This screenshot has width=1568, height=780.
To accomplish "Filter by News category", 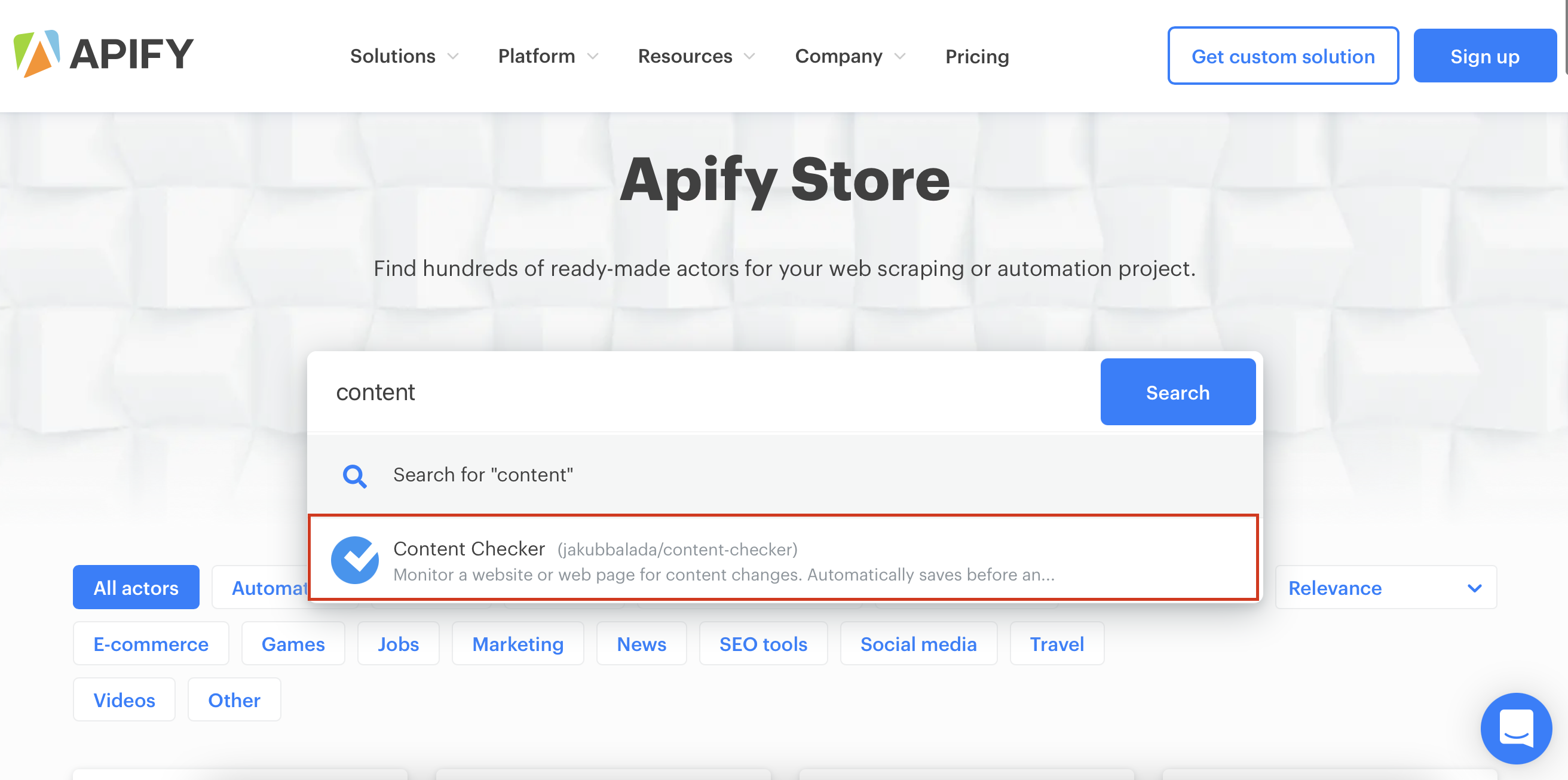I will pyautogui.click(x=642, y=643).
